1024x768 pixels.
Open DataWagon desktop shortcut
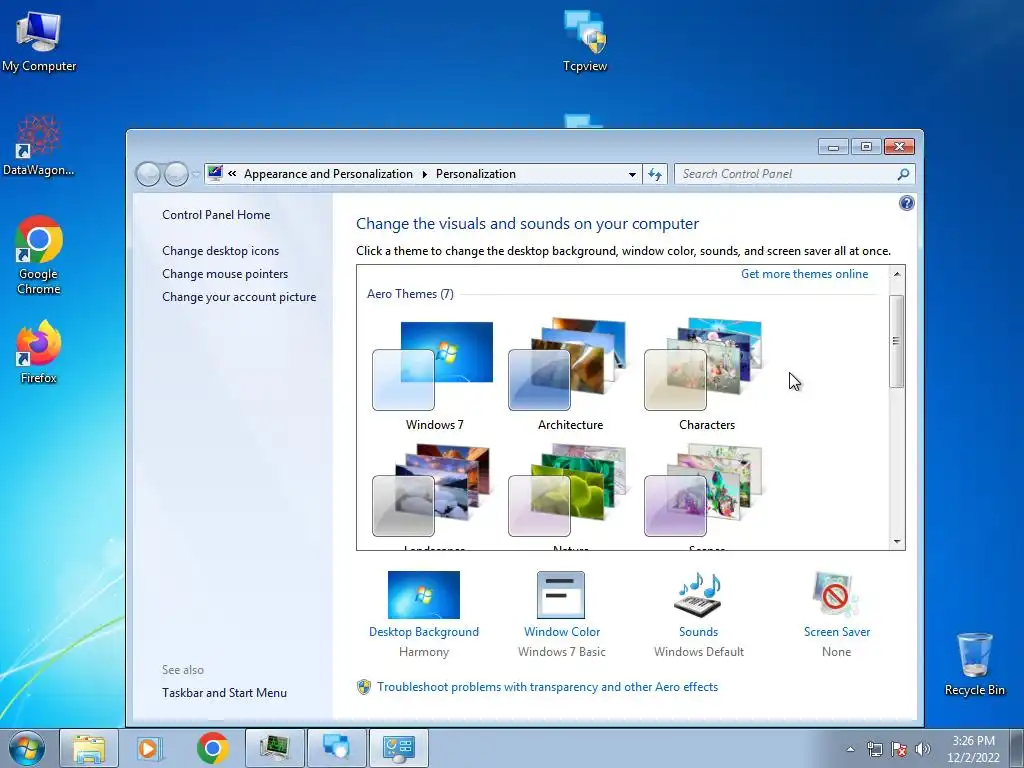click(39, 146)
